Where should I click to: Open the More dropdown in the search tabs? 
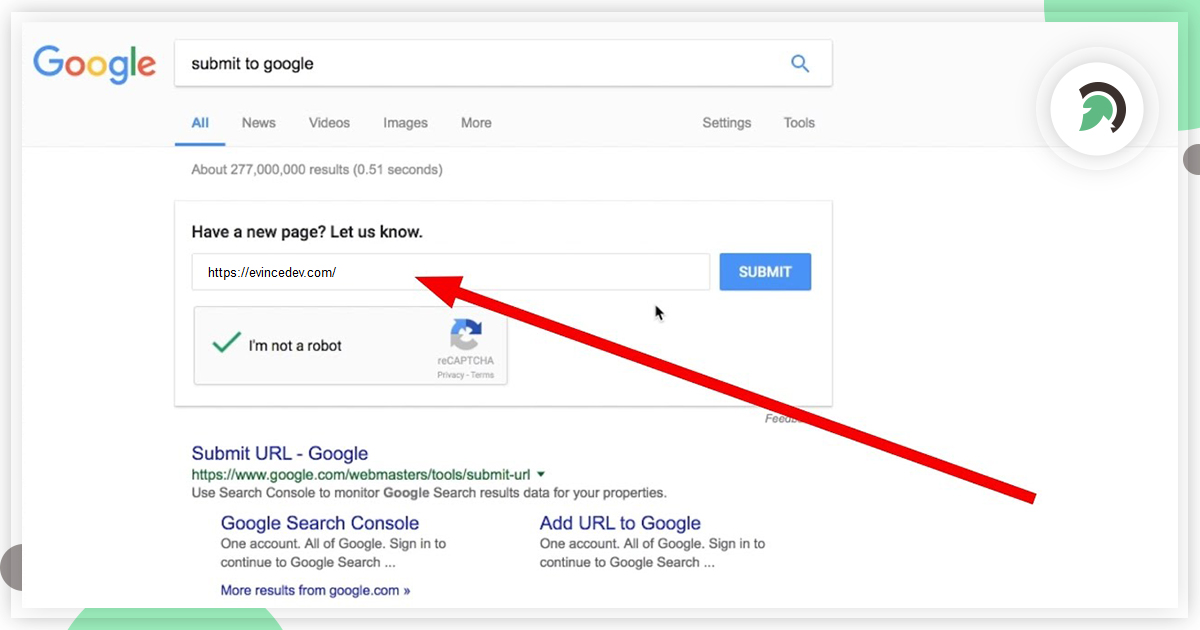(475, 122)
